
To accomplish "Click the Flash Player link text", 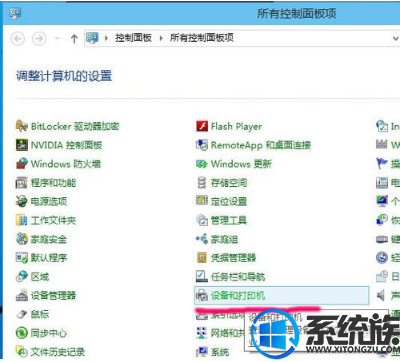I will point(236,127).
